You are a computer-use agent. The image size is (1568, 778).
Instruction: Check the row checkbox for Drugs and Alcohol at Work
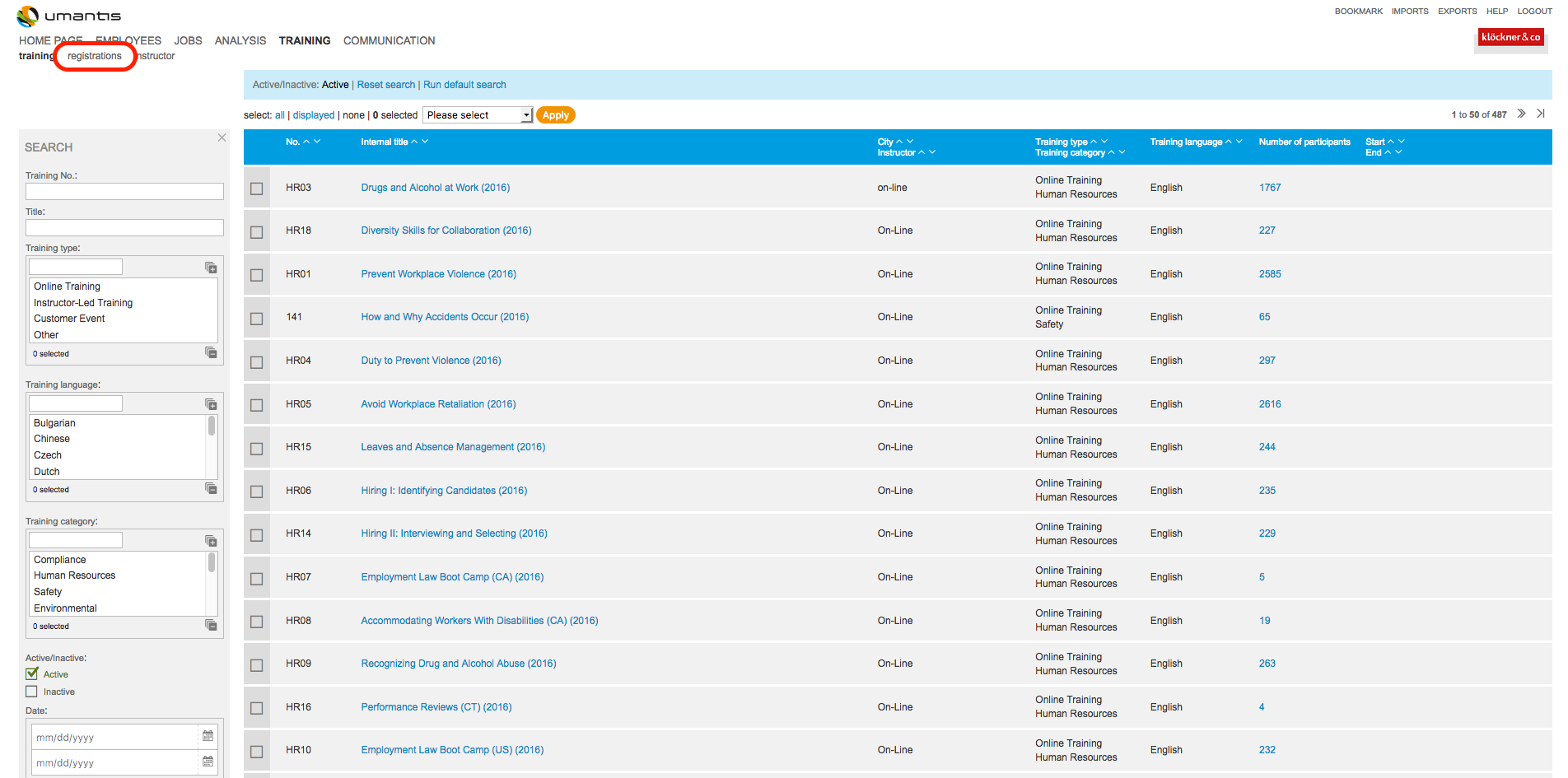pos(256,188)
